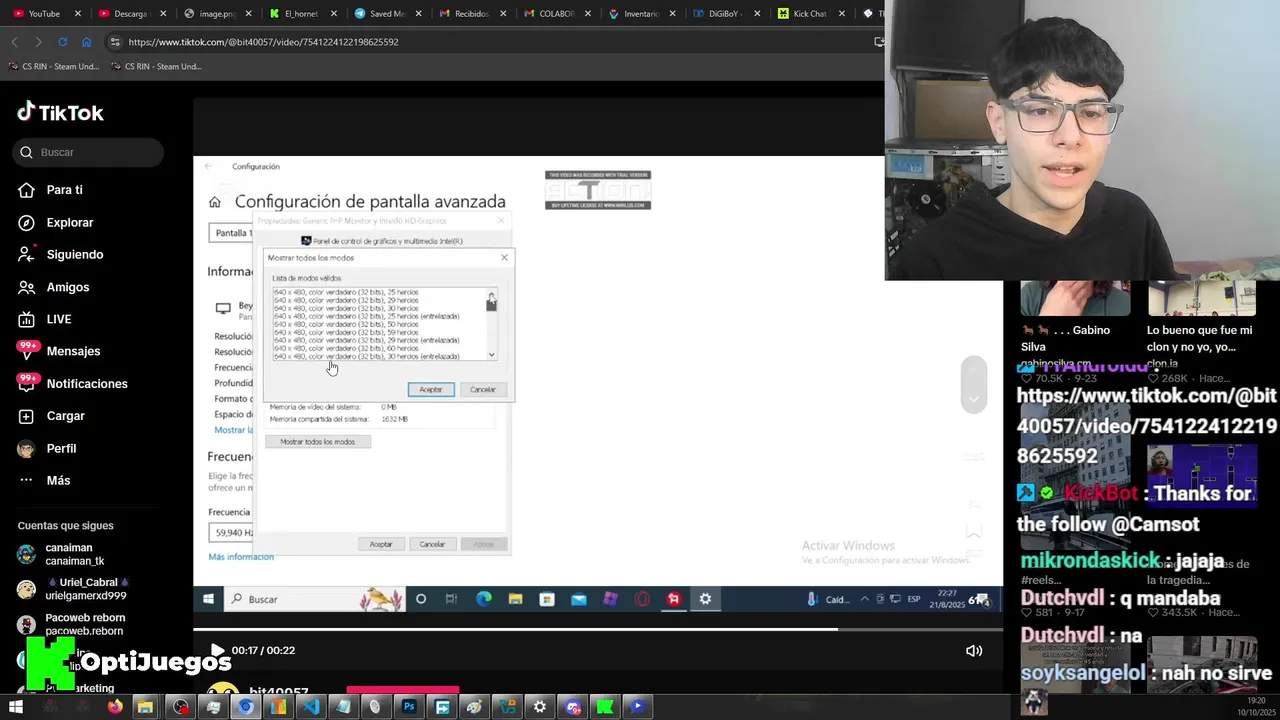The height and width of the screenshot is (720, 1280).
Task: Open Kick app from the taskbar
Action: click(605, 707)
